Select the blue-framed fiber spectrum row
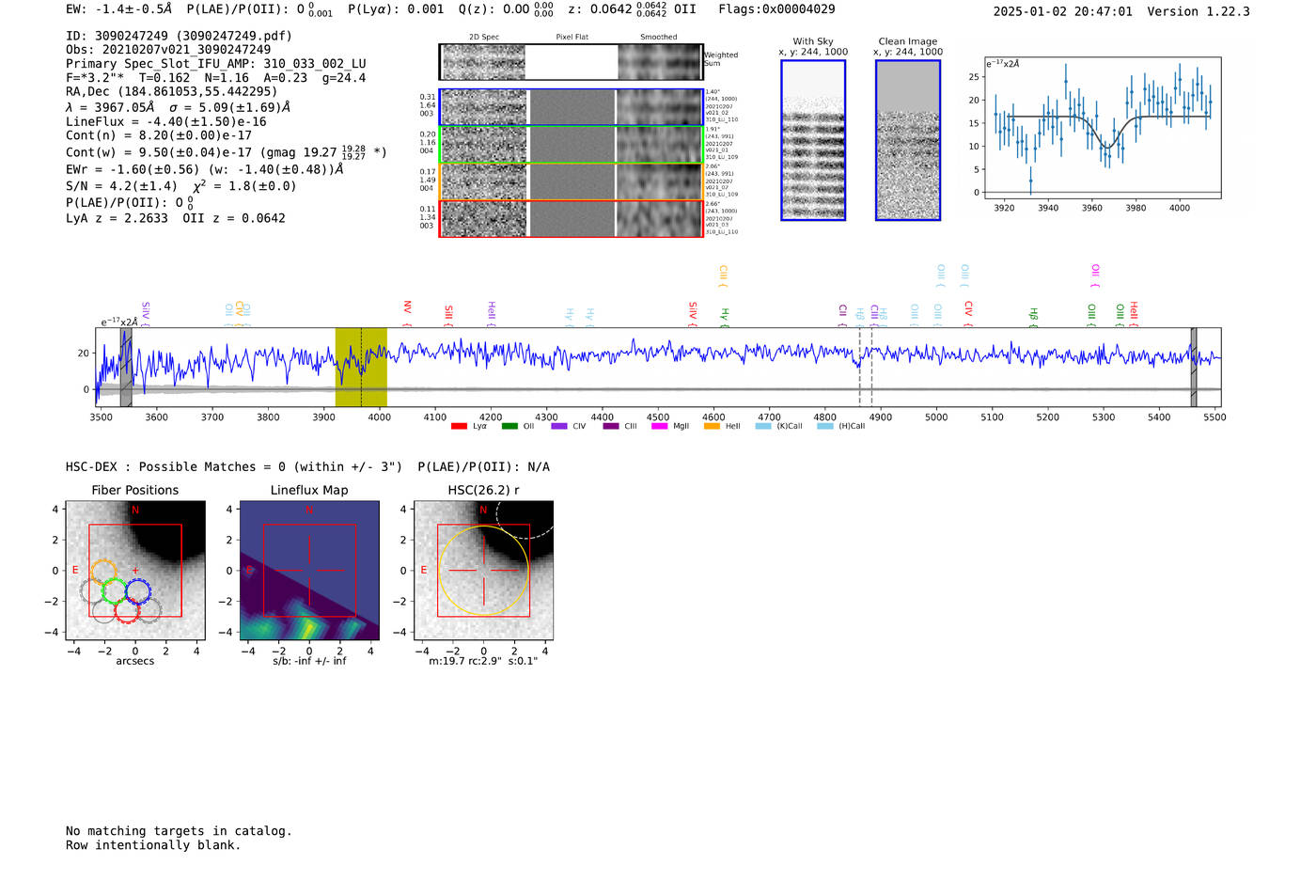Viewport: 1316px width, 896px height. pos(571,107)
